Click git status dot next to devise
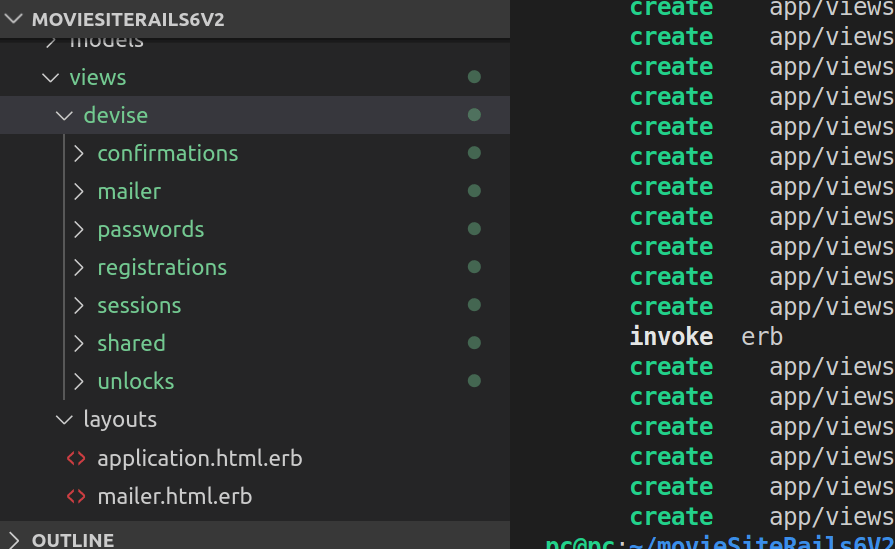This screenshot has height=549, width=895. coord(474,115)
